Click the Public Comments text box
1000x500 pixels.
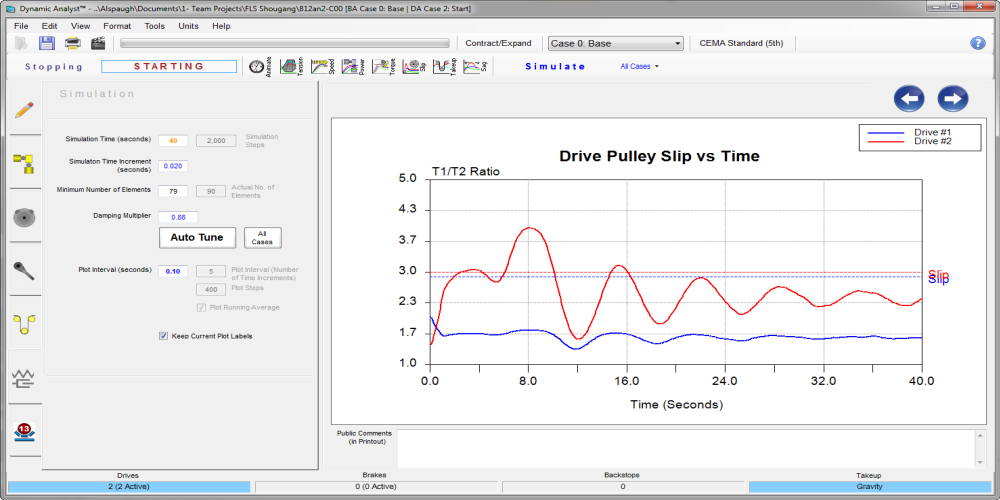[687, 448]
